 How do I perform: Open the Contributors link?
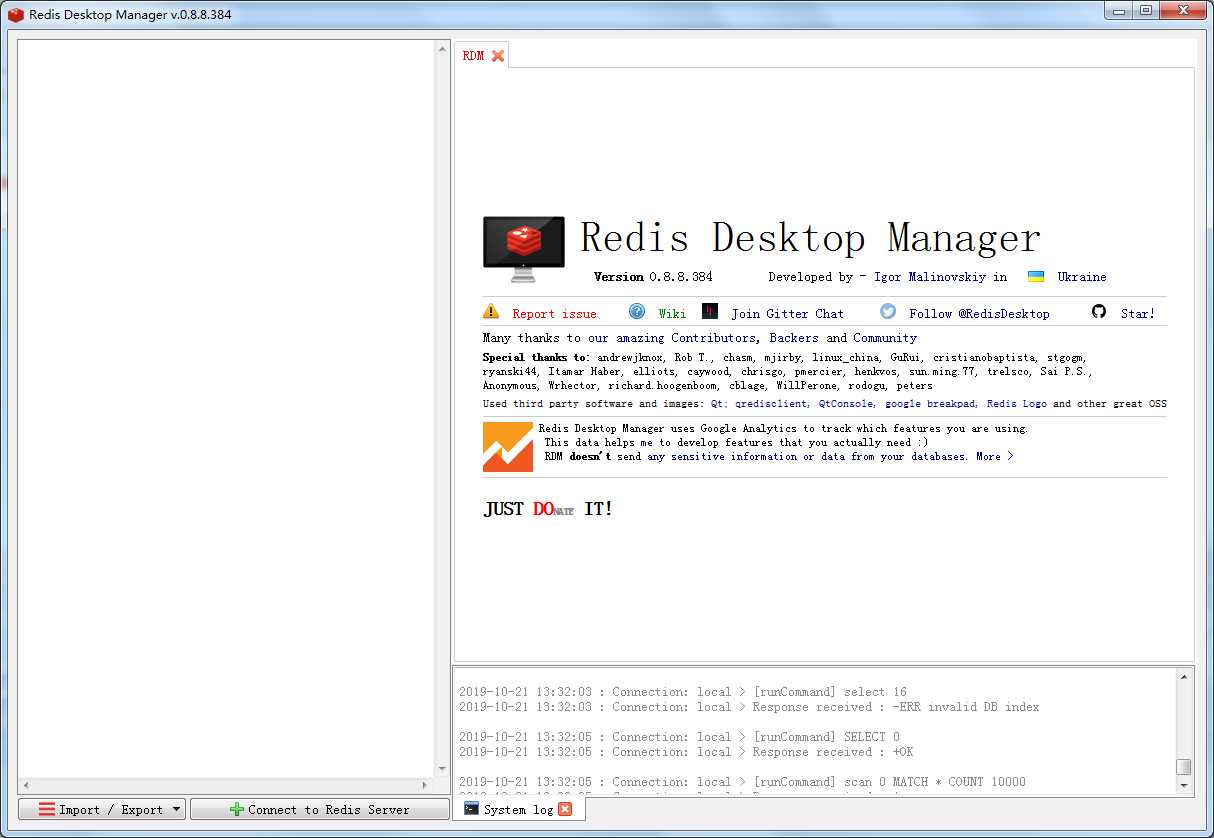pyautogui.click(x=713, y=338)
